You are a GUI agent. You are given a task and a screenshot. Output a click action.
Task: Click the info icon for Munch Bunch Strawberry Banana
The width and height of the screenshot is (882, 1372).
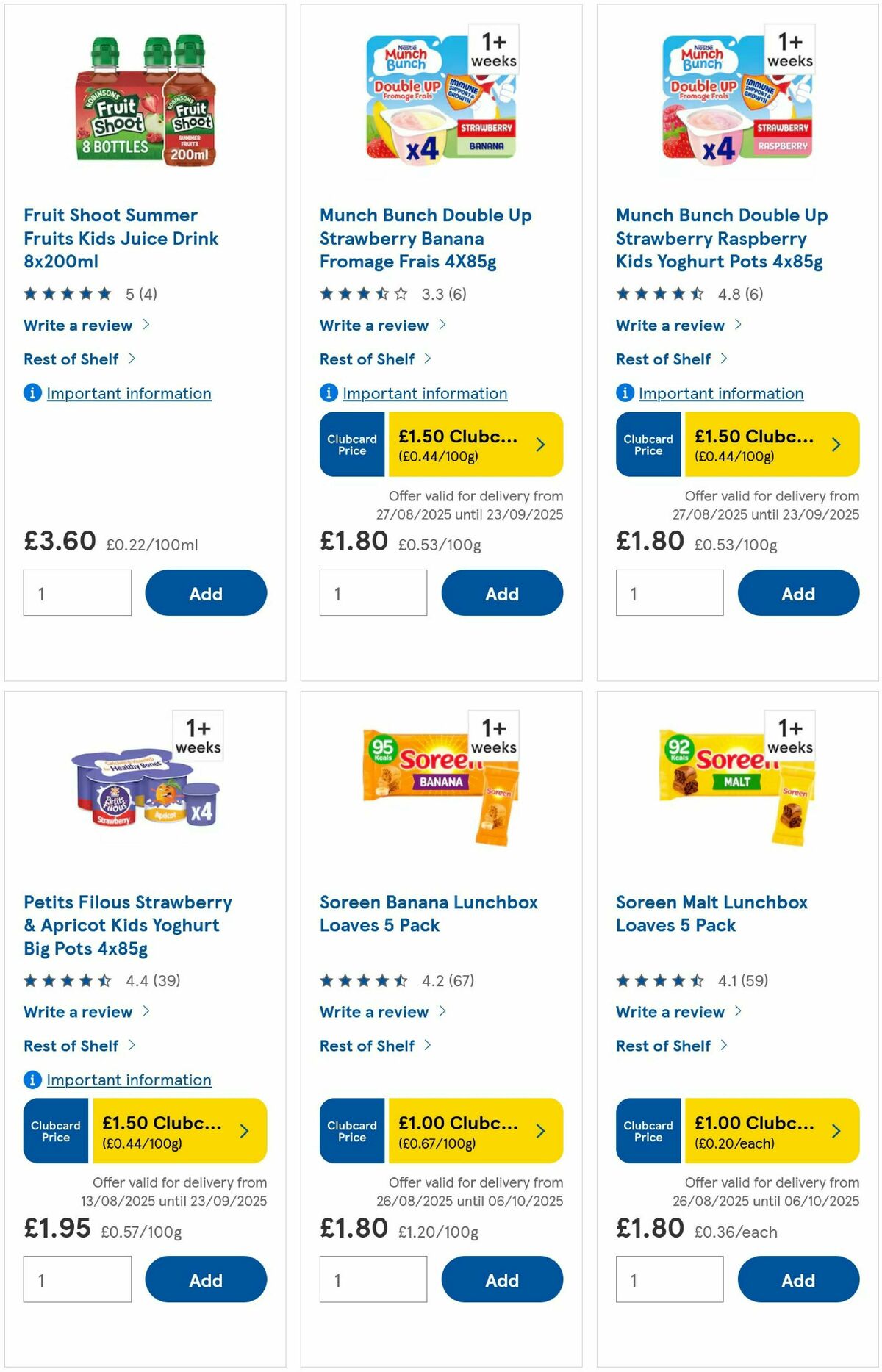[328, 393]
